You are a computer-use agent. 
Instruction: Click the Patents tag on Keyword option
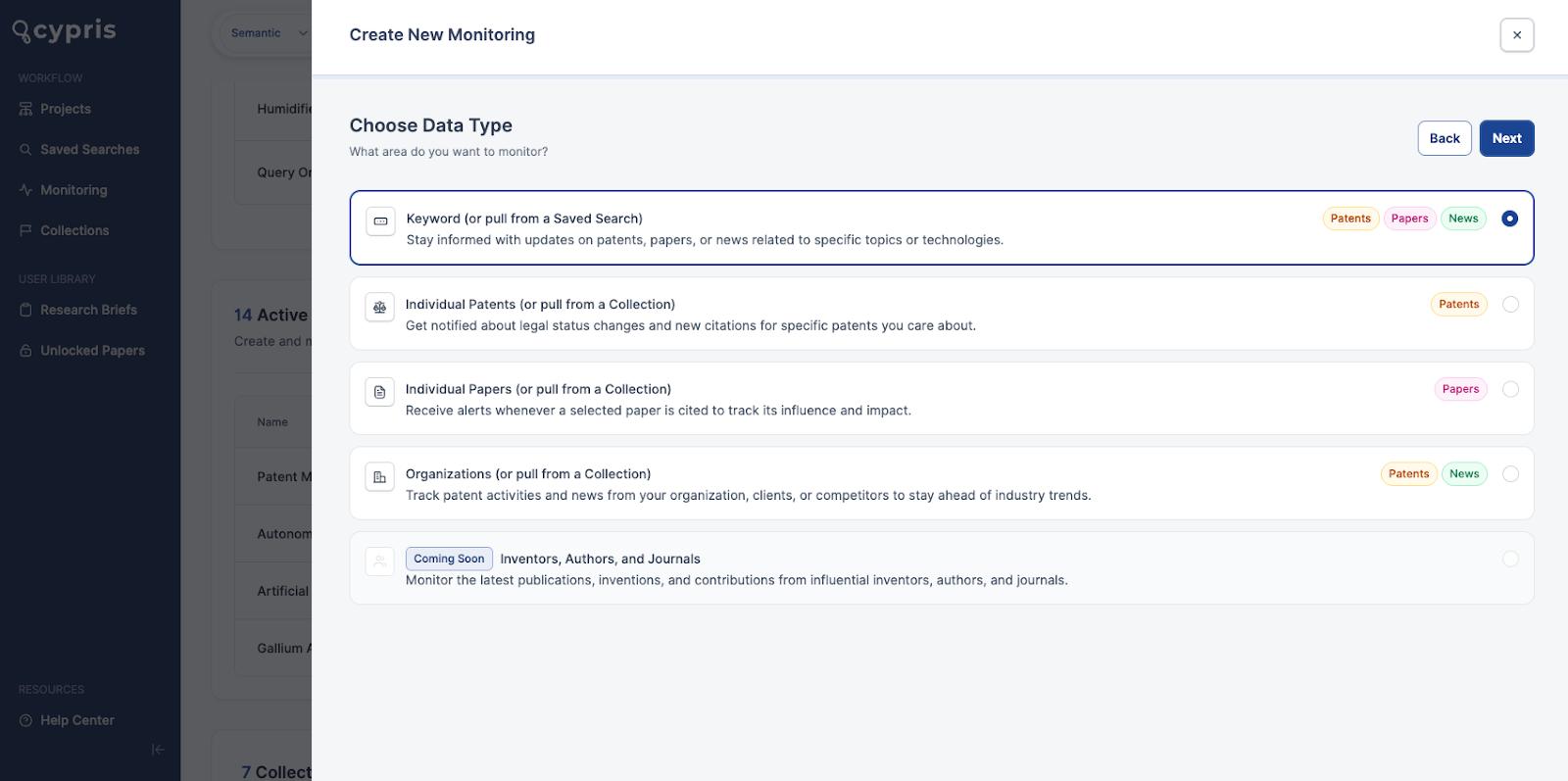1350,219
